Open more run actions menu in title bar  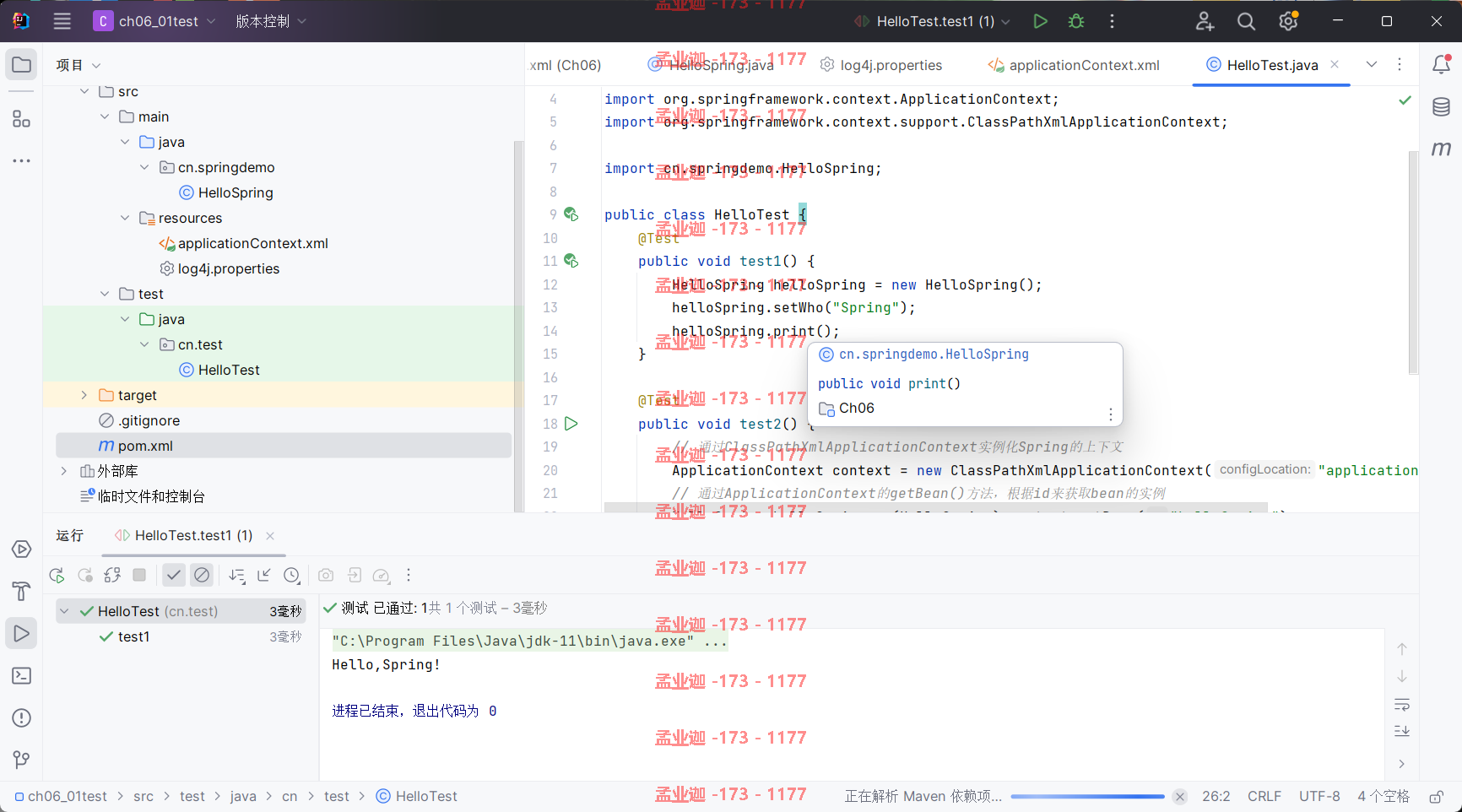click(1112, 21)
